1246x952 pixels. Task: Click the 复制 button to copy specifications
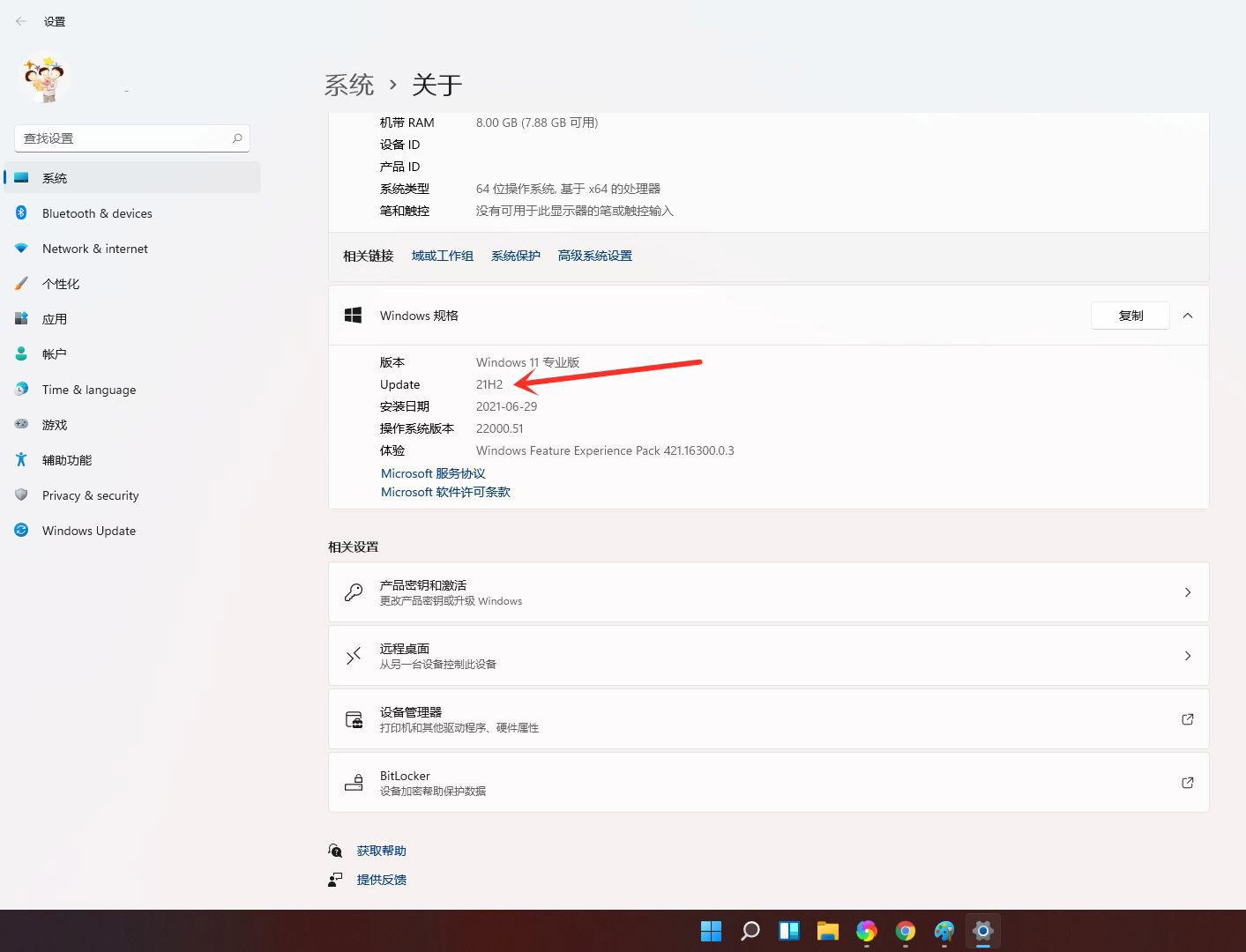click(x=1130, y=315)
